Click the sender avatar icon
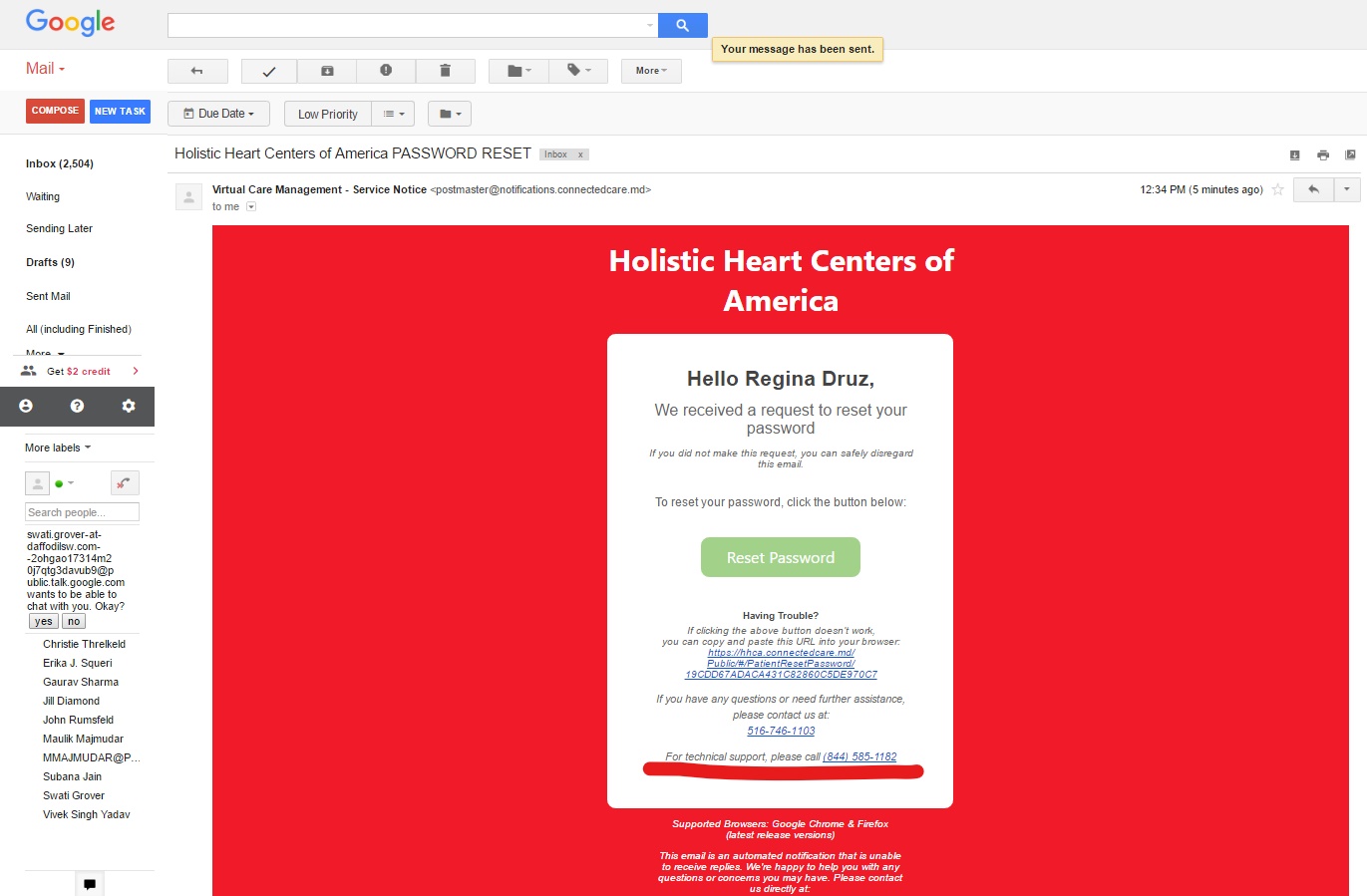Image resolution: width=1367 pixels, height=896 pixels. pyautogui.click(x=188, y=197)
